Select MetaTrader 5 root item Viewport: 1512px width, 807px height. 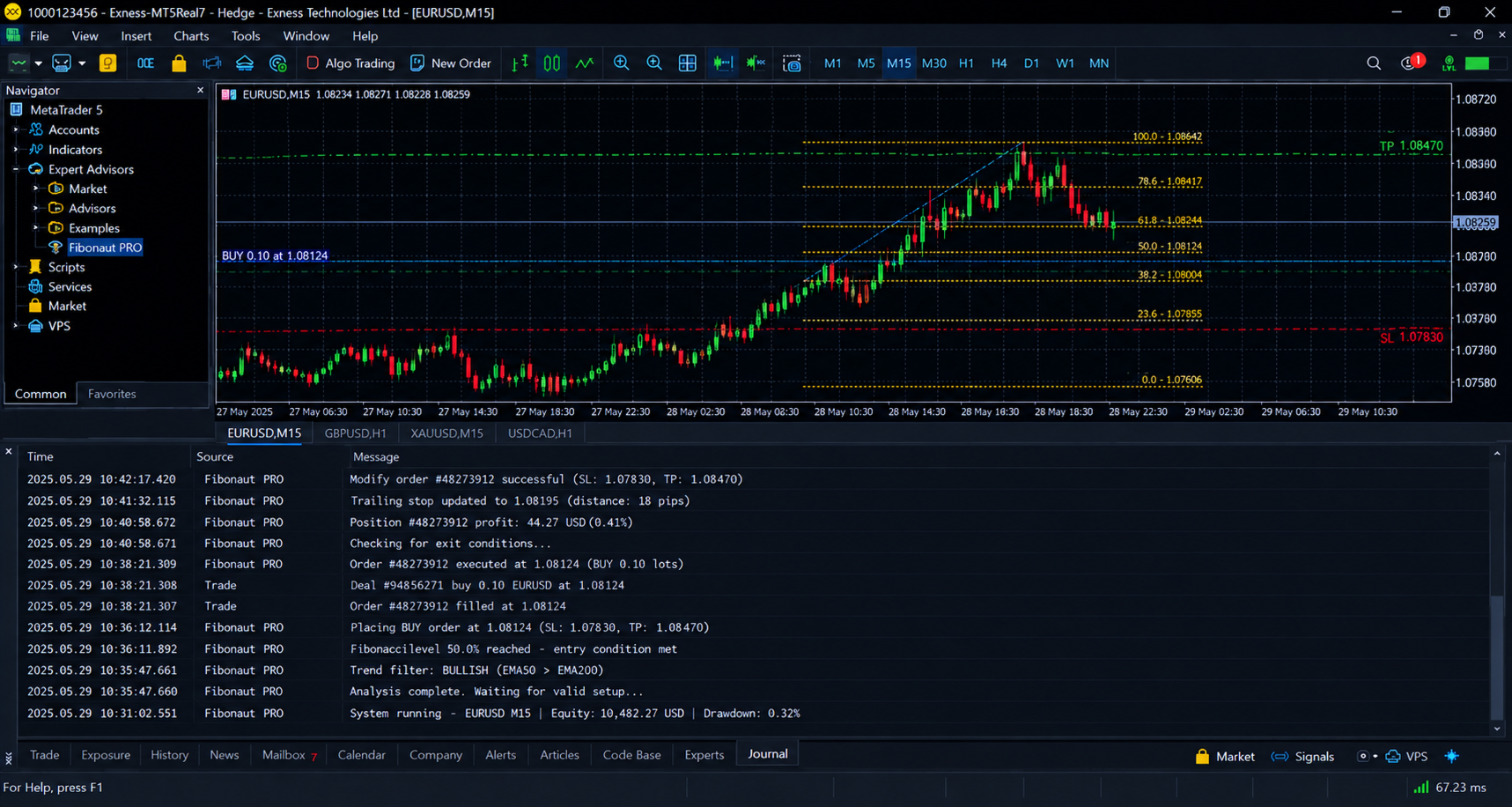(66, 110)
